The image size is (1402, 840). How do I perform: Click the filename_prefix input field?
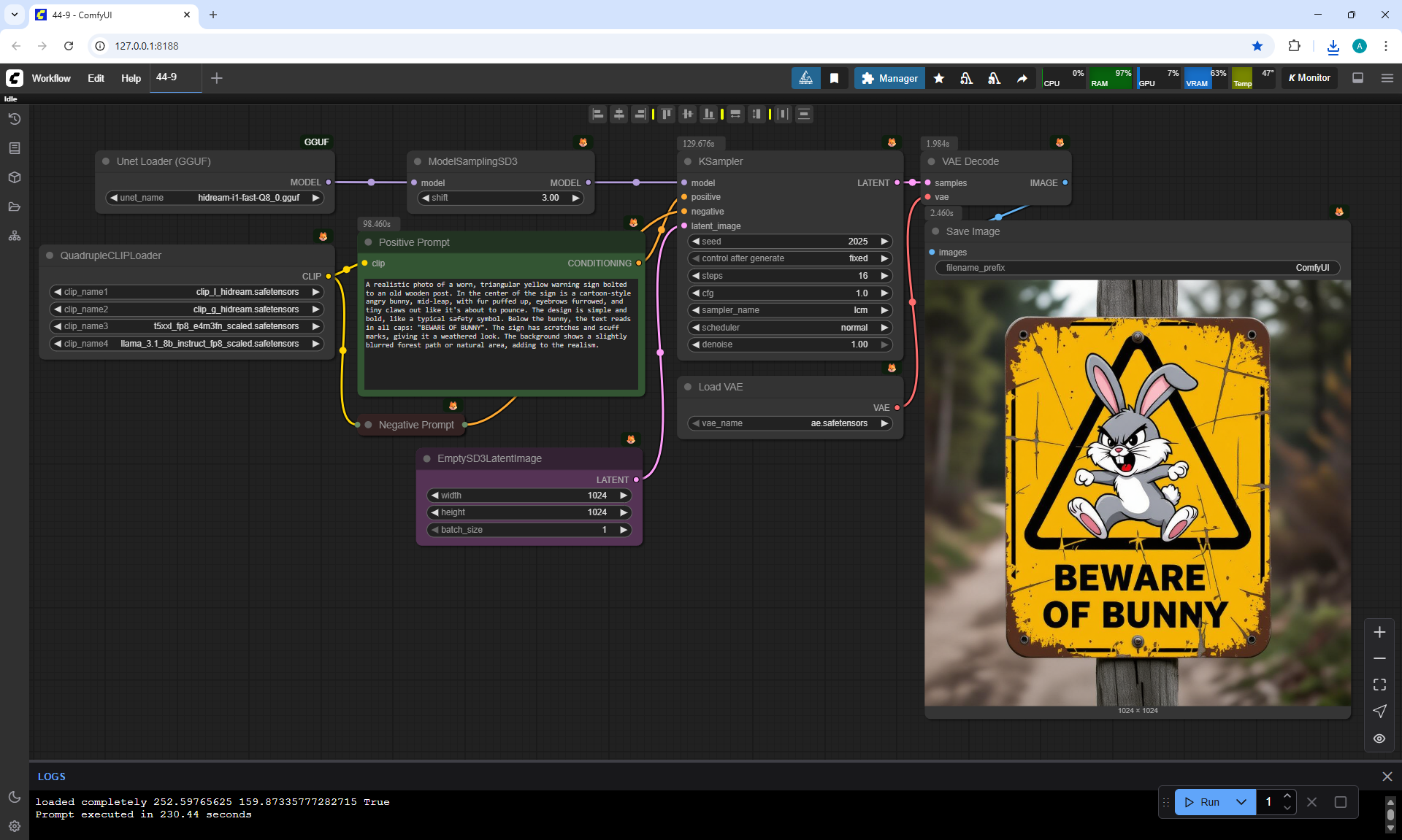coord(1137,268)
